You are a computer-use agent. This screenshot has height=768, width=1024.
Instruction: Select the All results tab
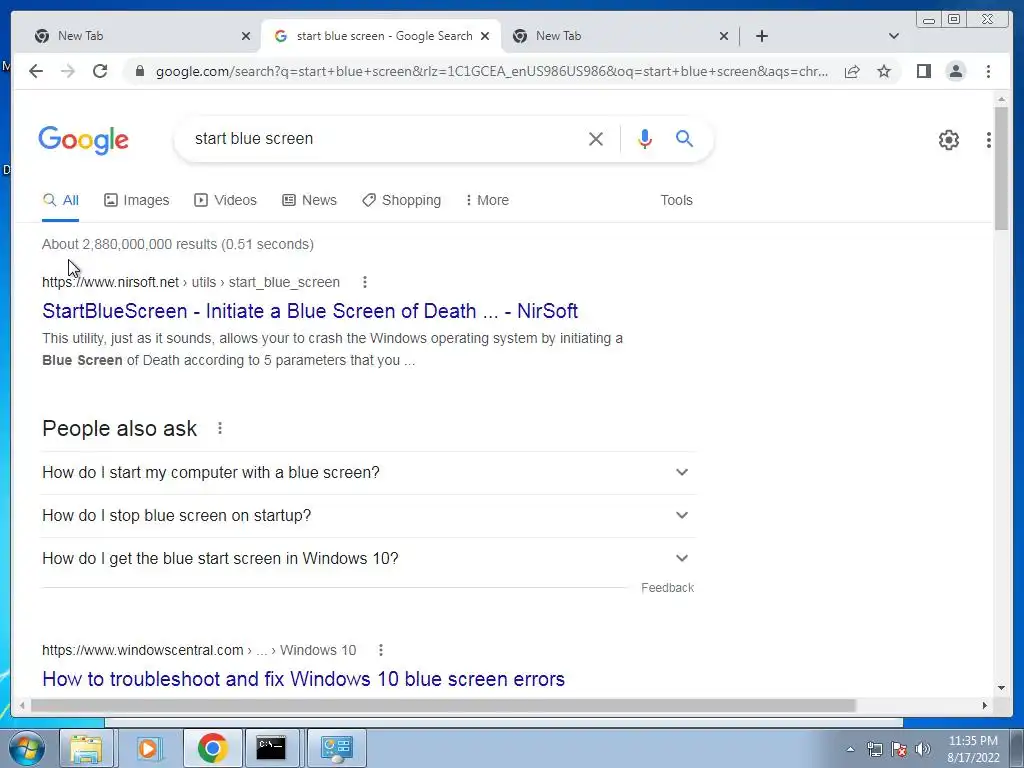click(60, 200)
